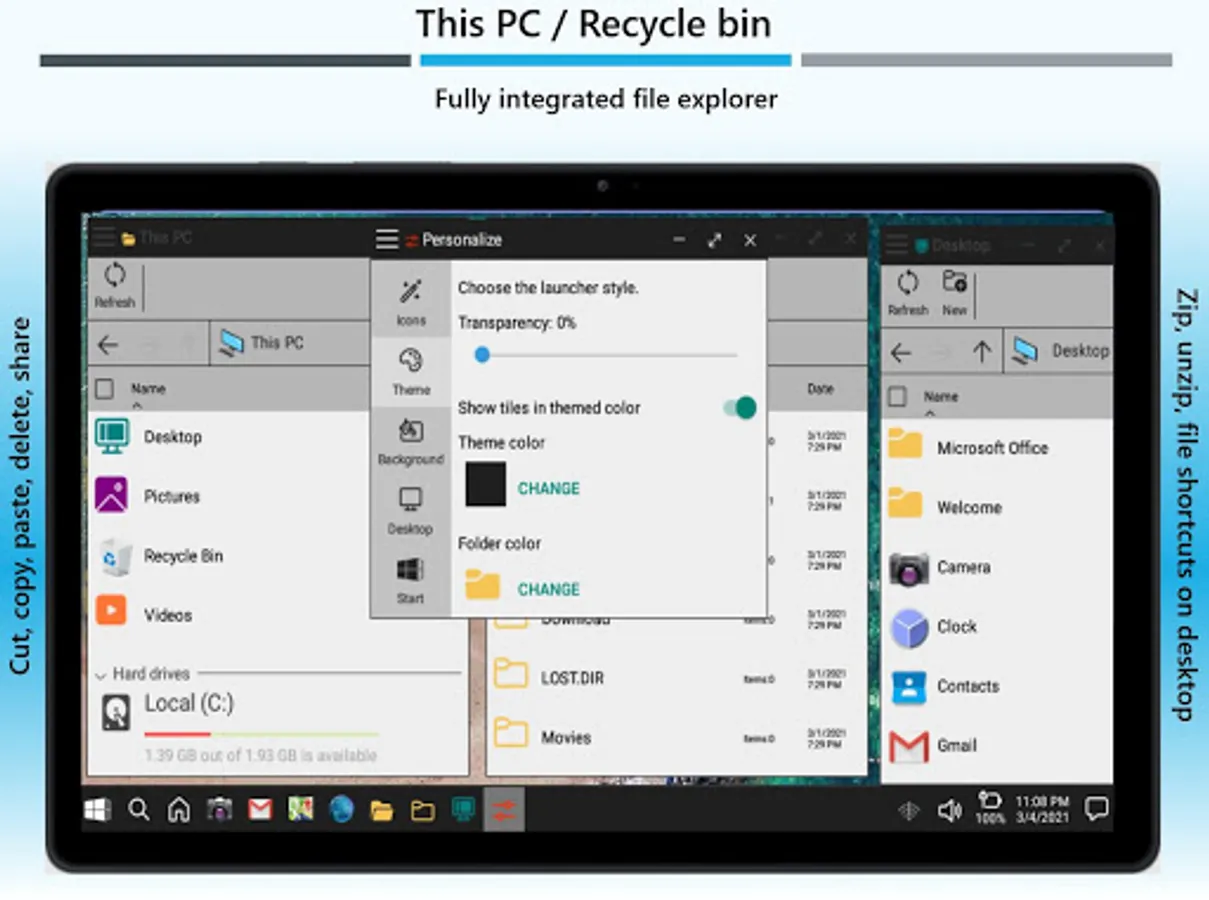Open Maps icon on taskbar
Viewport: 1209px width, 900px height.
point(301,809)
